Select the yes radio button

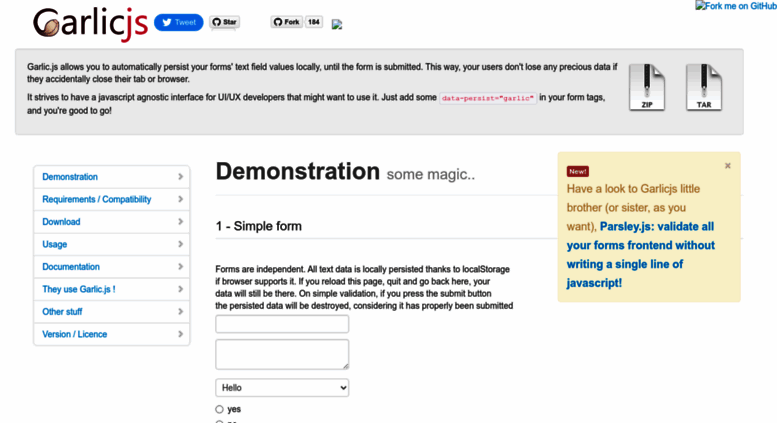click(219, 409)
